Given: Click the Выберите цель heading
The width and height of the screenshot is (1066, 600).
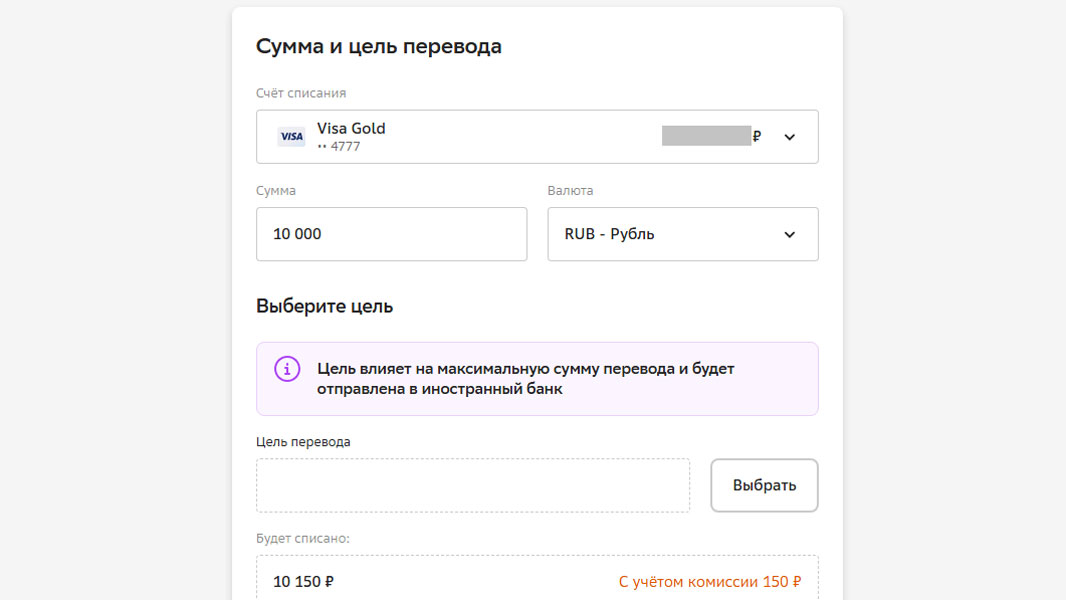Looking at the screenshot, I should (x=324, y=306).
